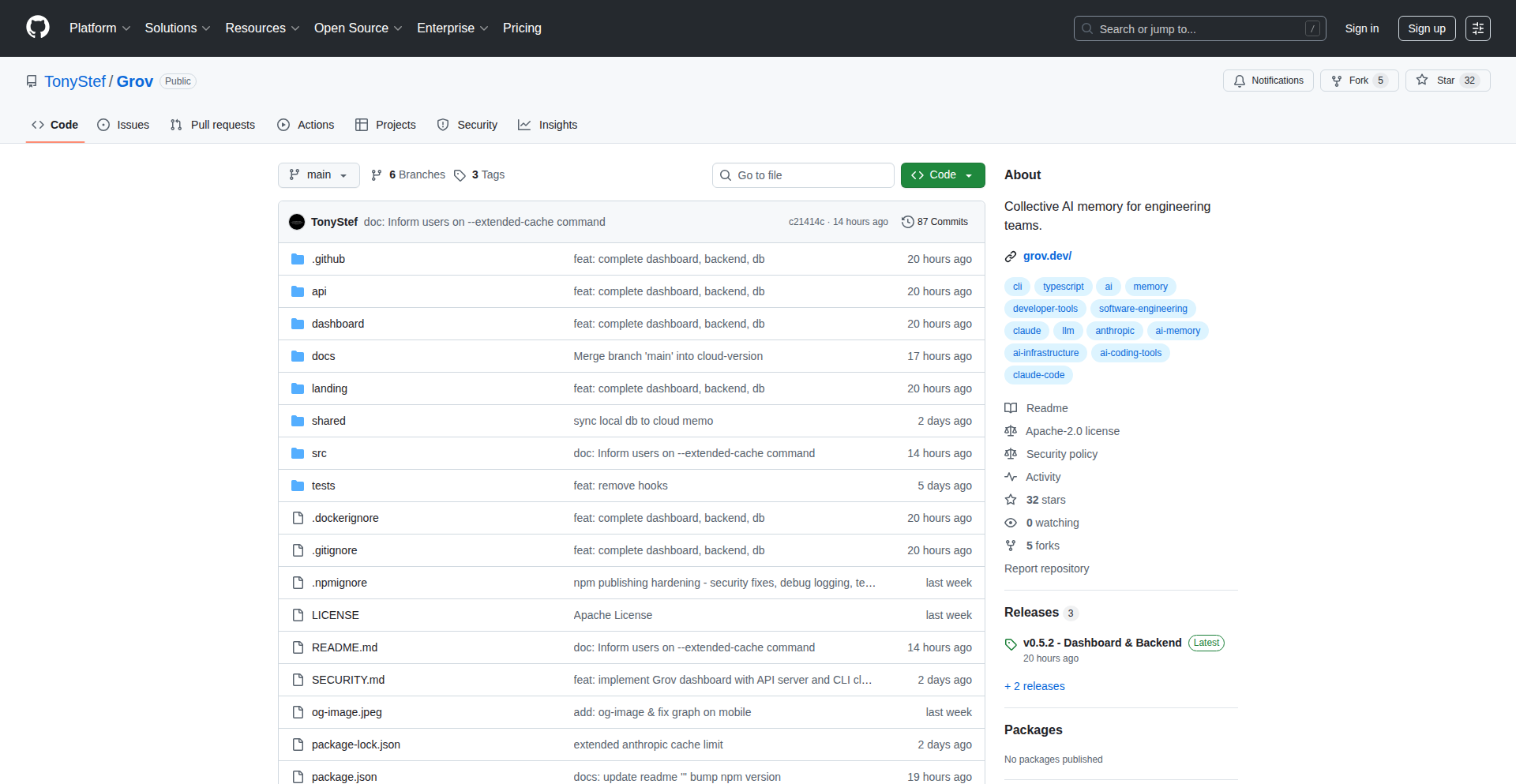Expand the green Code dropdown button

[x=942, y=175]
